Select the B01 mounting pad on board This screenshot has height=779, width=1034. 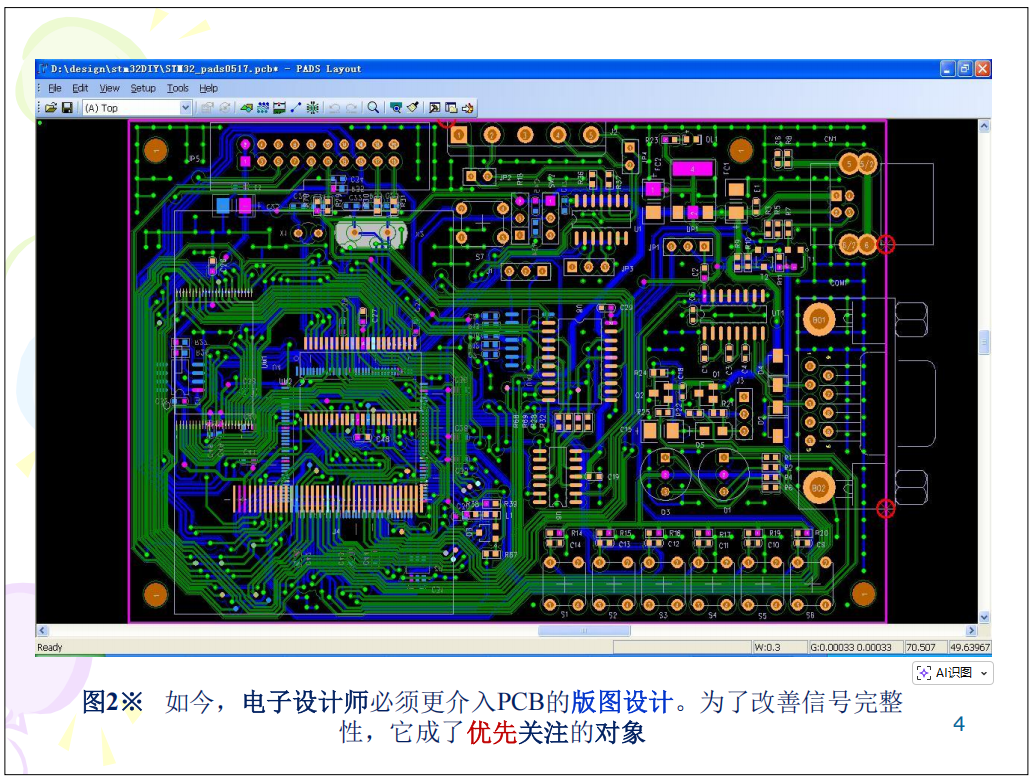[819, 320]
